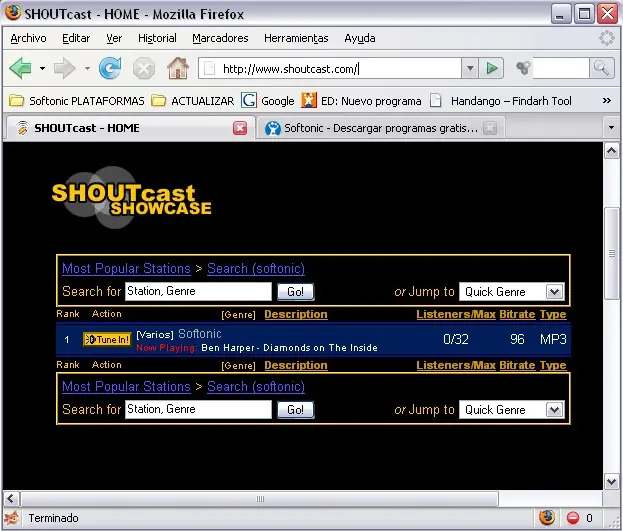Click the horizontal scrollbar thumb
This screenshot has height=531, width=623.
pos(260,499)
